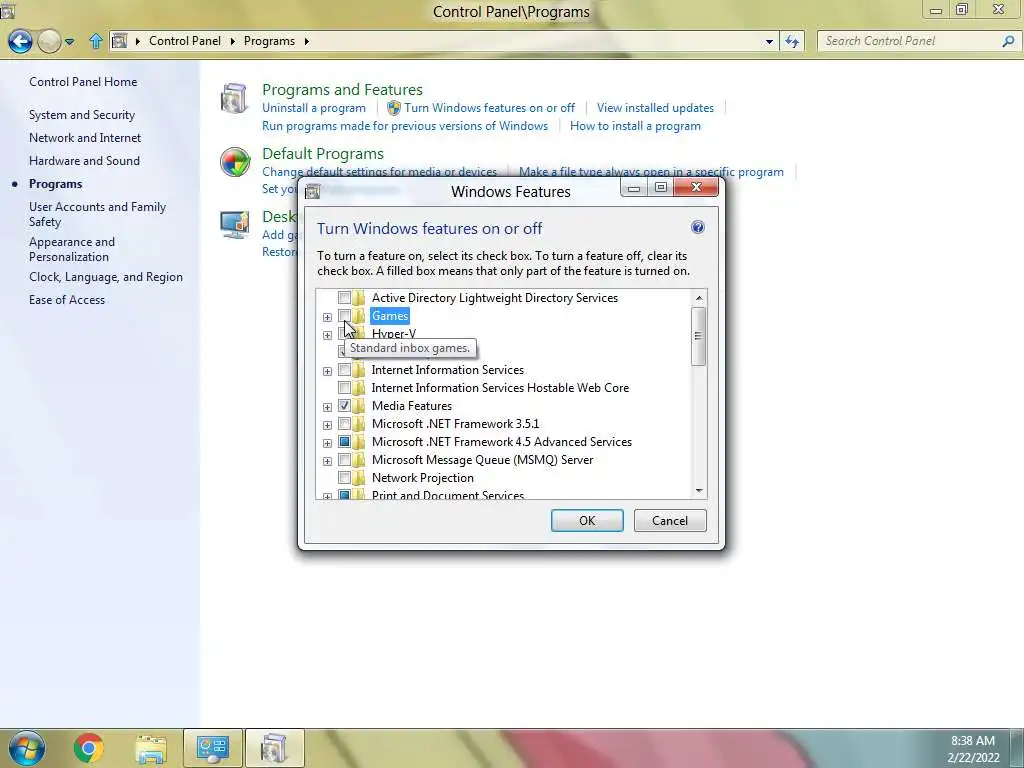Screen dimensions: 1024x768
Task: Click the Internet Information Services folder icon
Action: coord(359,370)
